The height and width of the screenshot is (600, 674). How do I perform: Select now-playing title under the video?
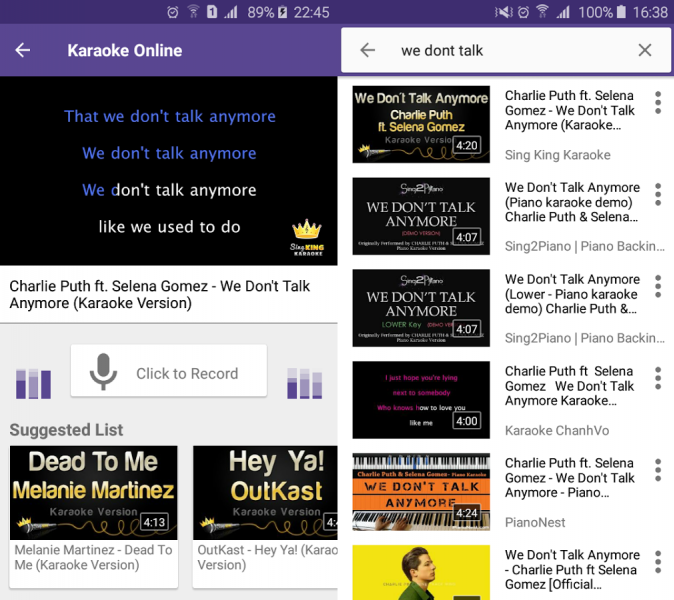(159, 294)
